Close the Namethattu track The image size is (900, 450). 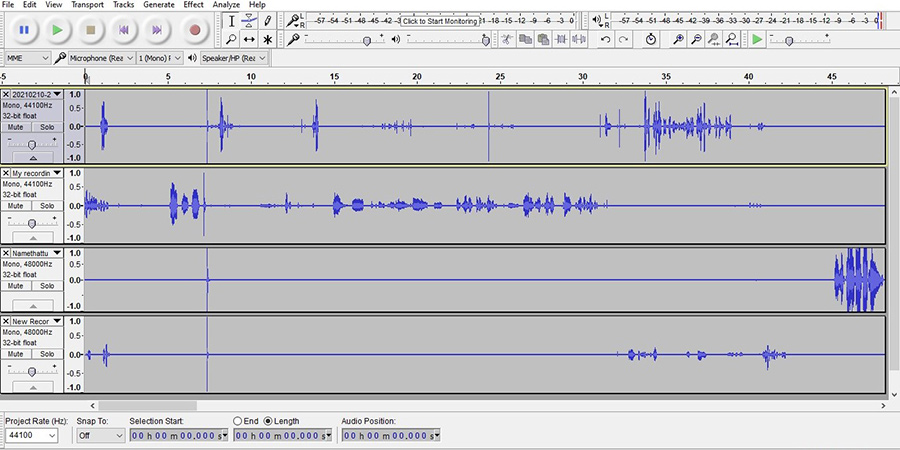tap(6, 253)
